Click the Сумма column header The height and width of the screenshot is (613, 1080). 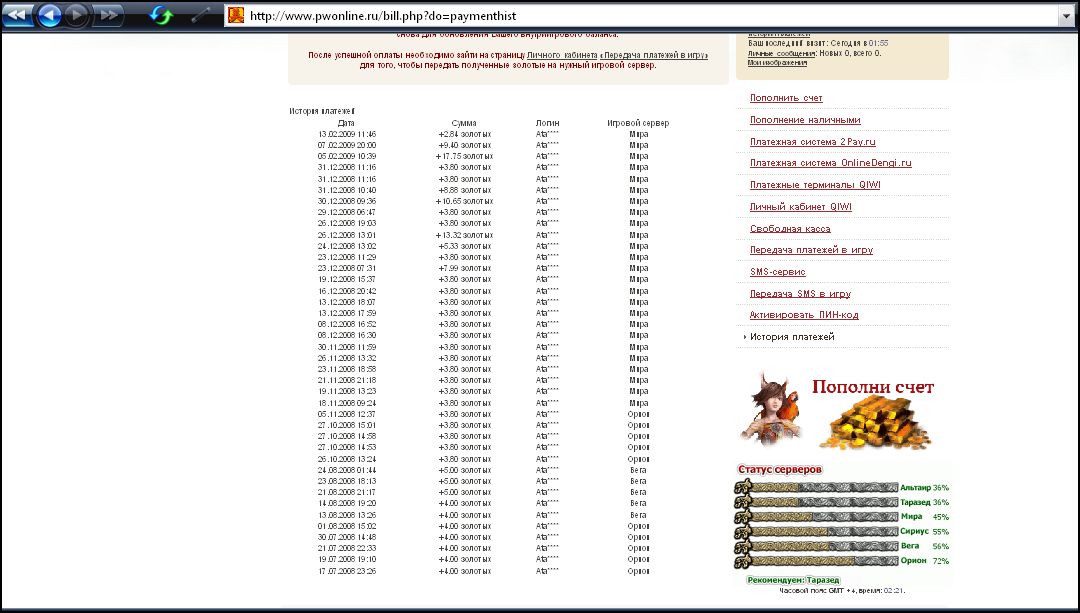click(x=464, y=123)
